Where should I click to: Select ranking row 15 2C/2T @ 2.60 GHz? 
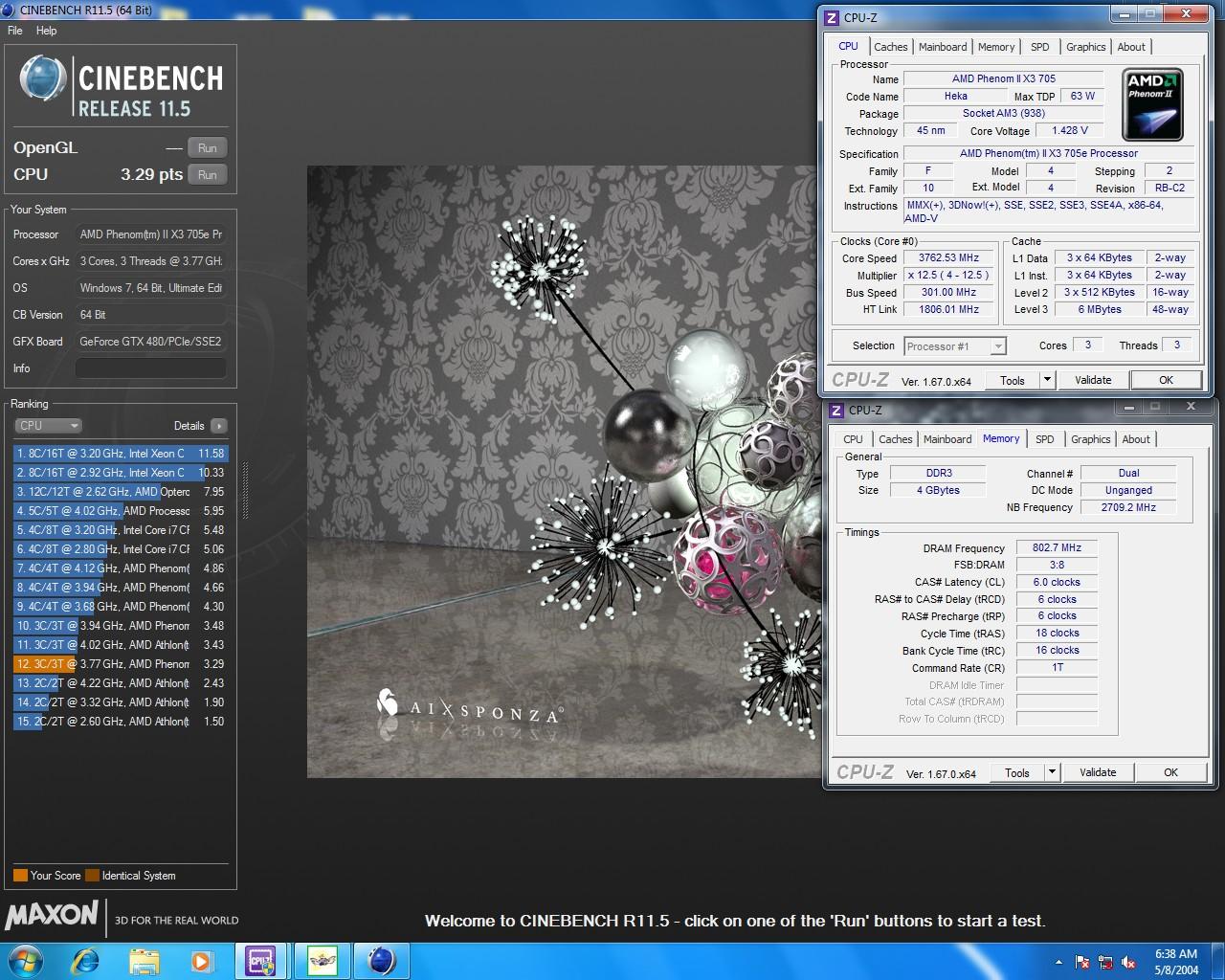point(121,722)
